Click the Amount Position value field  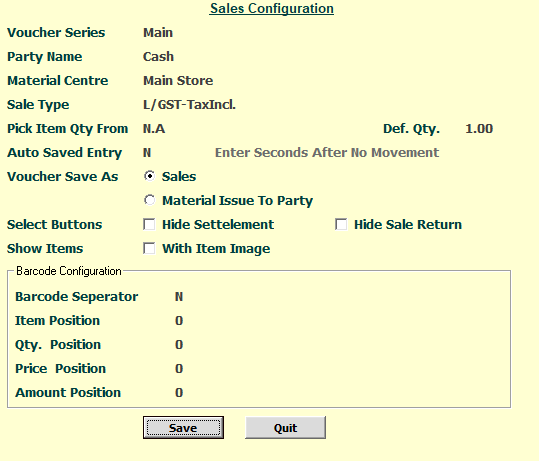pos(179,393)
